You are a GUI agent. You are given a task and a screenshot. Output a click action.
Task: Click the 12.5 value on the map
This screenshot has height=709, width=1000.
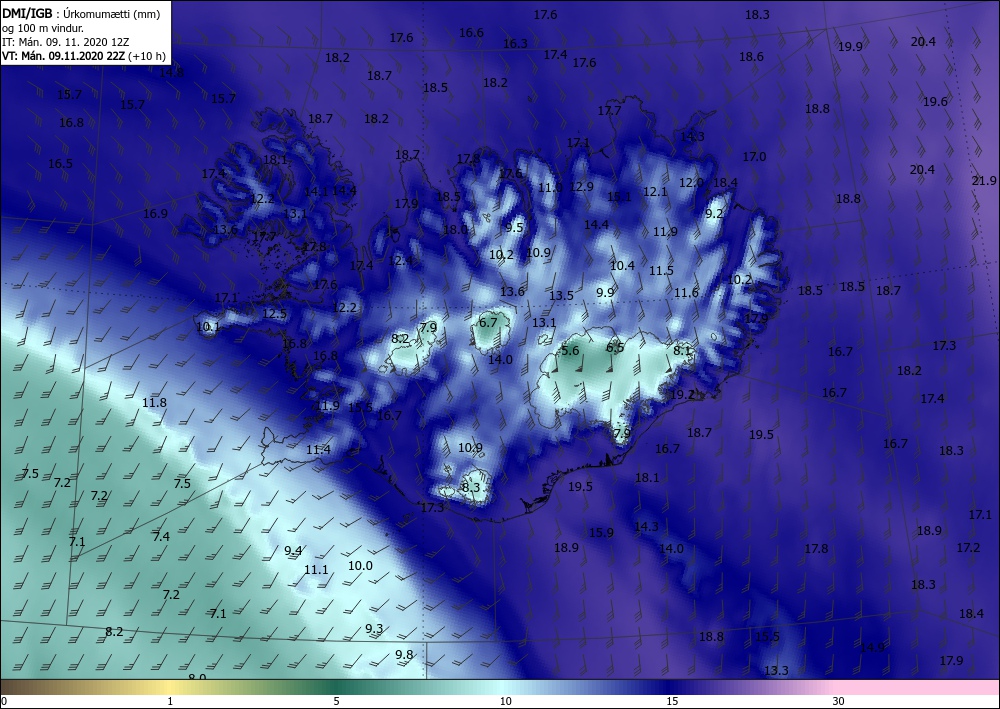click(274, 314)
